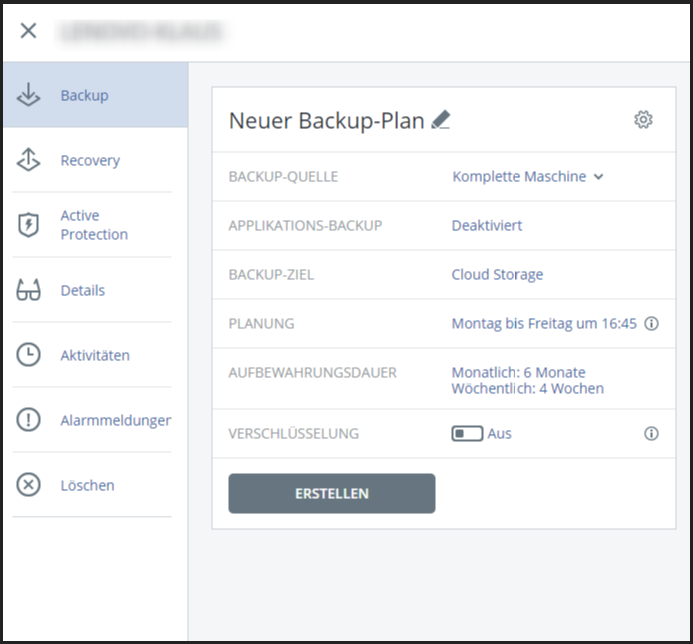The width and height of the screenshot is (693, 644).
Task: Select Löschen in the sidebar
Action: pyautogui.click(x=87, y=485)
